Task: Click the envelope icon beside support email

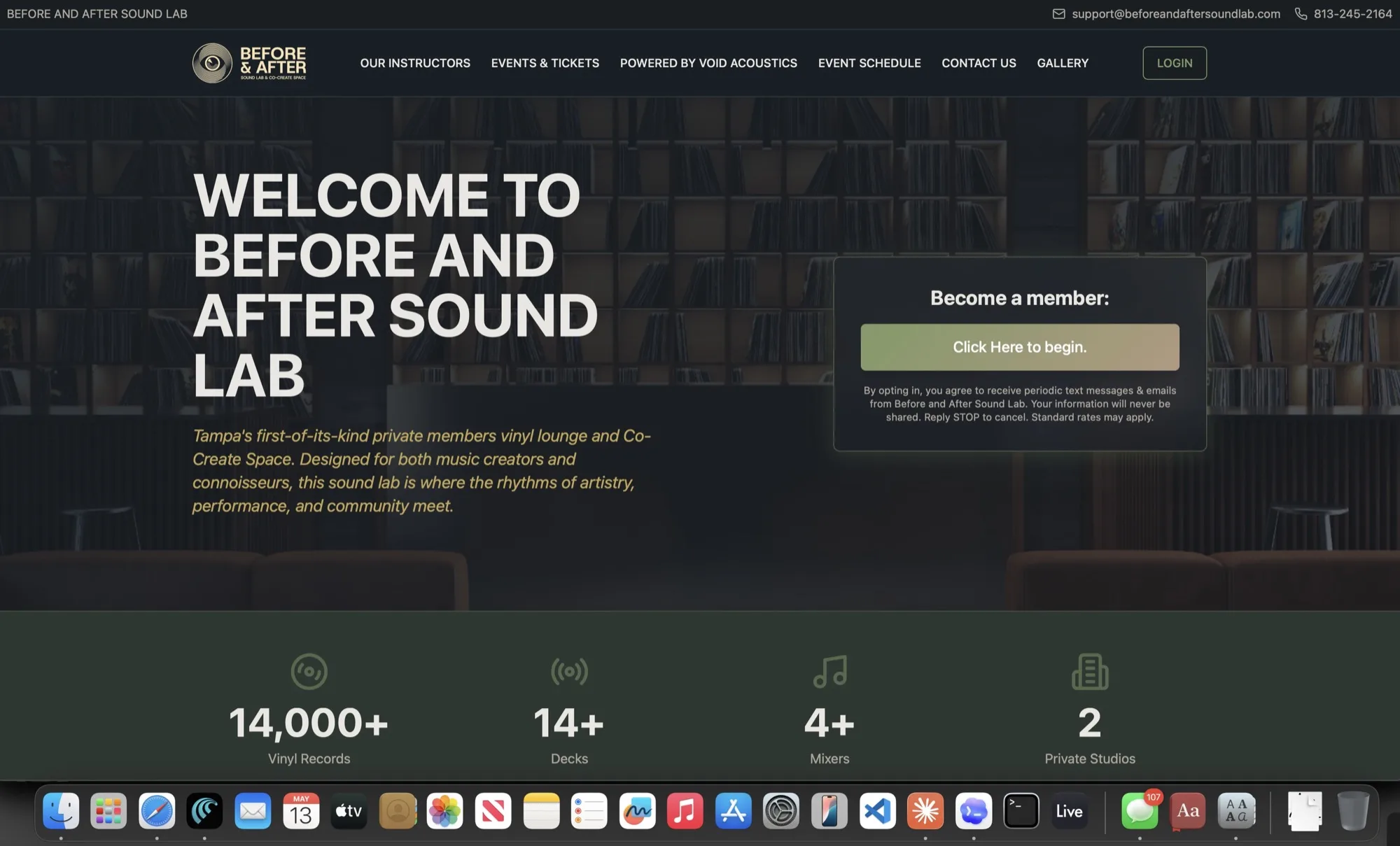Action: click(x=1058, y=14)
